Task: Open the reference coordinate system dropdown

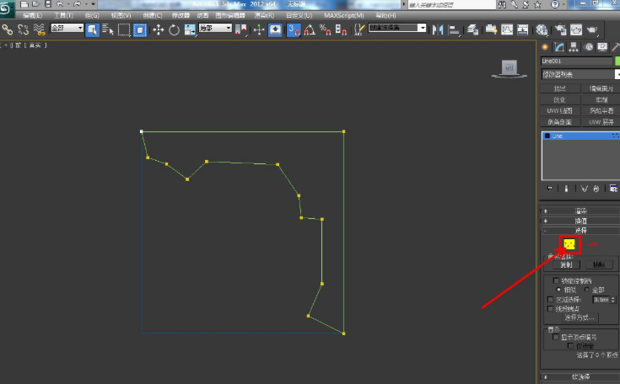Action: [x=215, y=28]
